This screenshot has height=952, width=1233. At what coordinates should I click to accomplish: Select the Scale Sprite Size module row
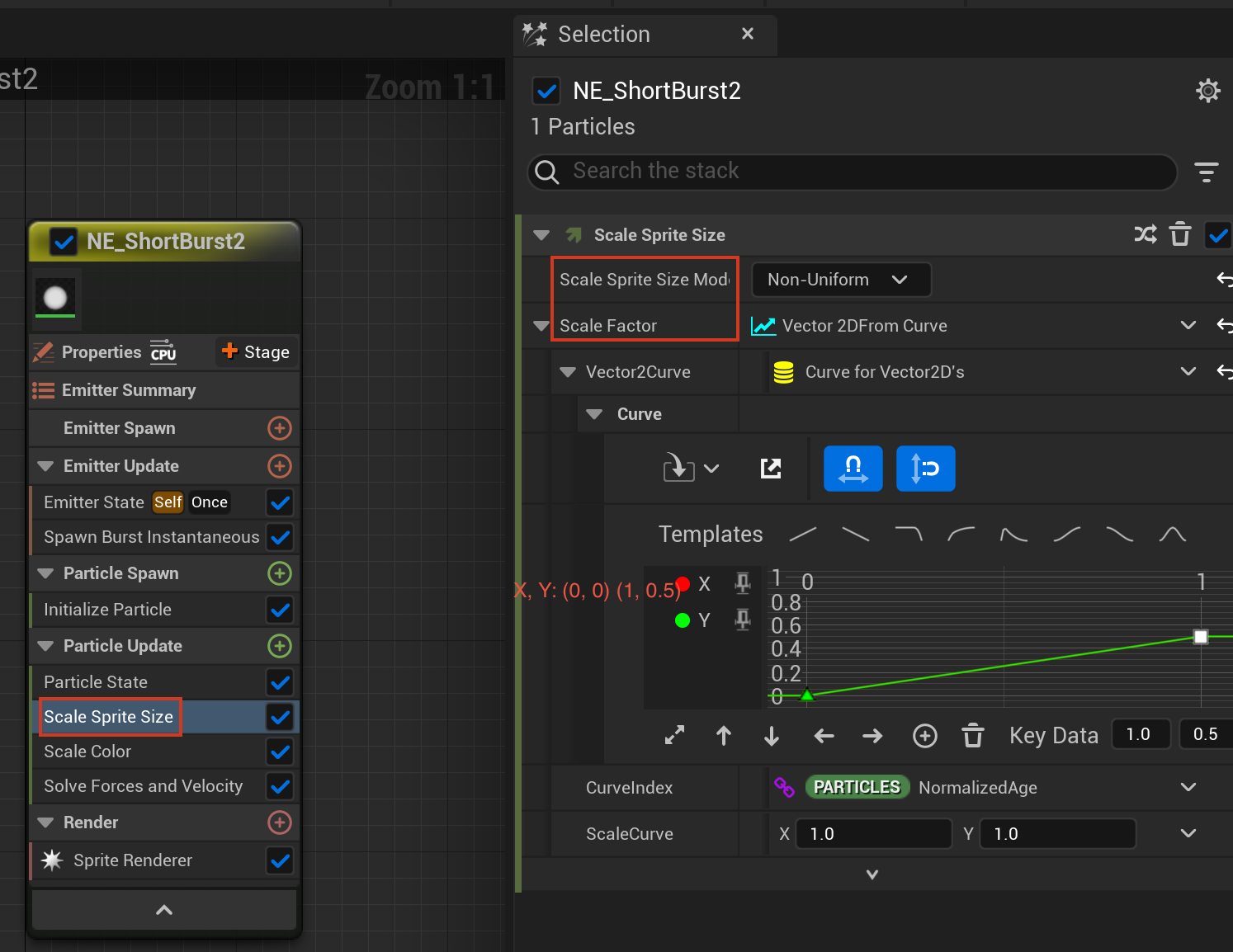pos(164,717)
